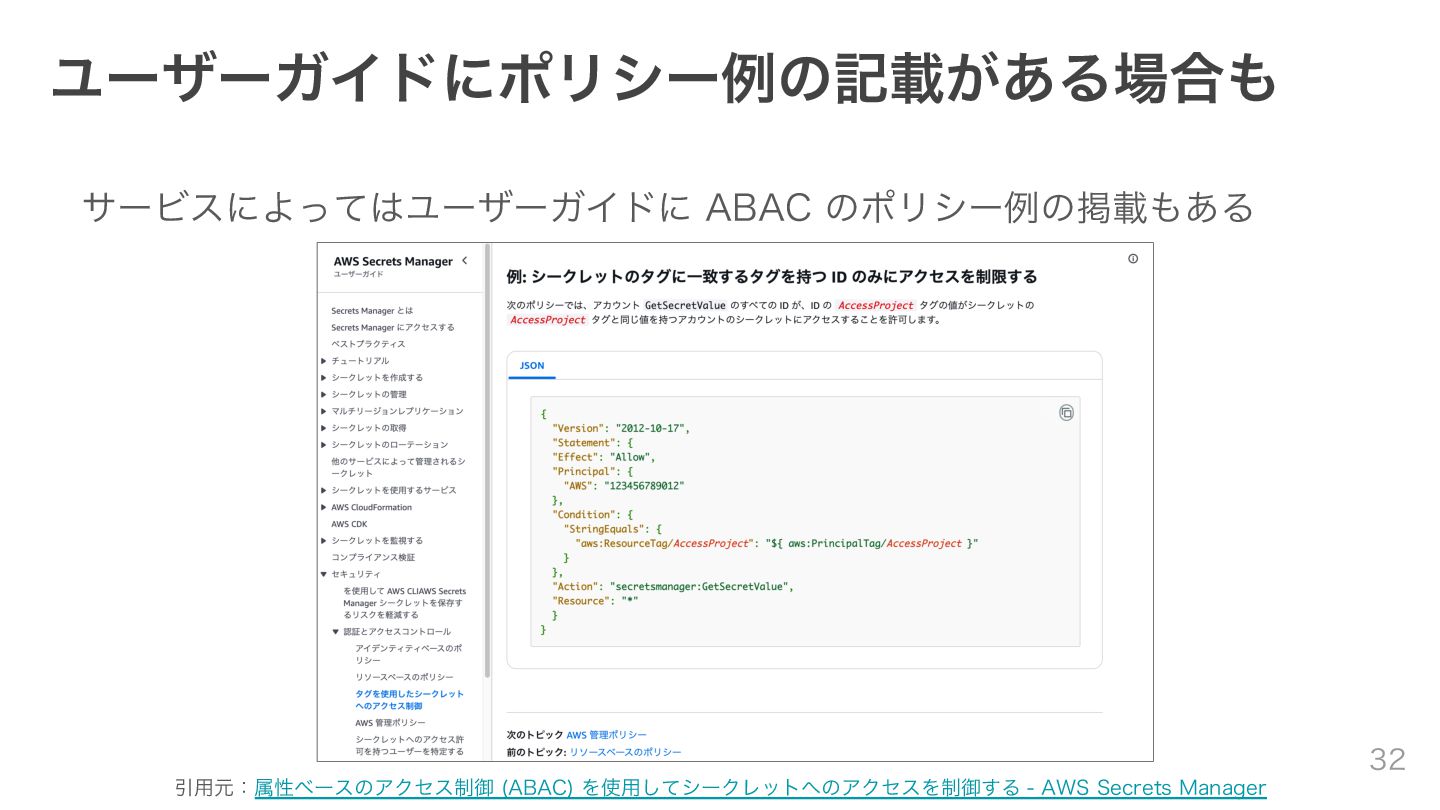1440x810 pixels.
Task: Click the AWS Secrets Manager sidebar title
Action: click(393, 261)
